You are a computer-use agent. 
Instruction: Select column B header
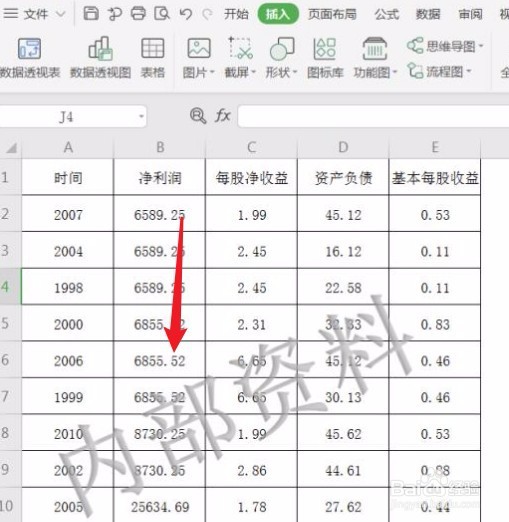pos(160,147)
